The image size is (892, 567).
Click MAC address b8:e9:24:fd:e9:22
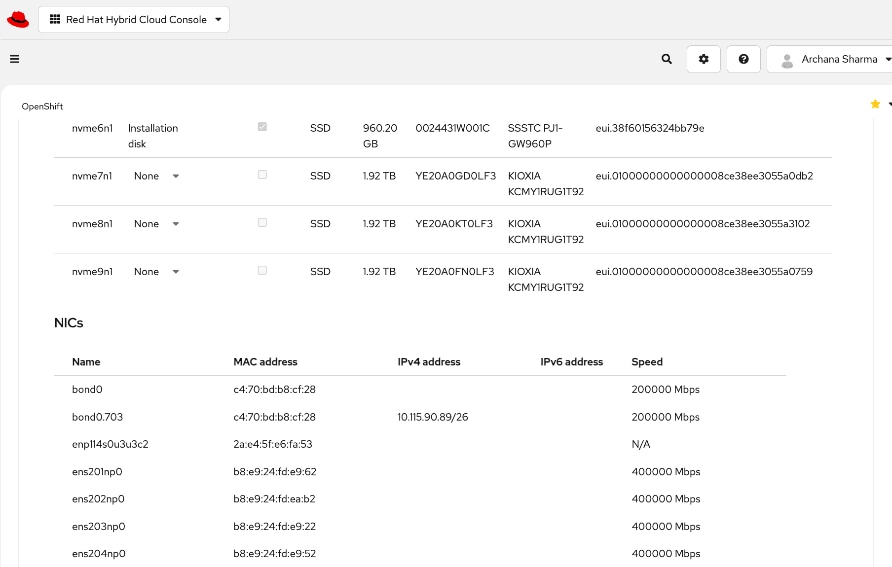[x=274, y=526]
